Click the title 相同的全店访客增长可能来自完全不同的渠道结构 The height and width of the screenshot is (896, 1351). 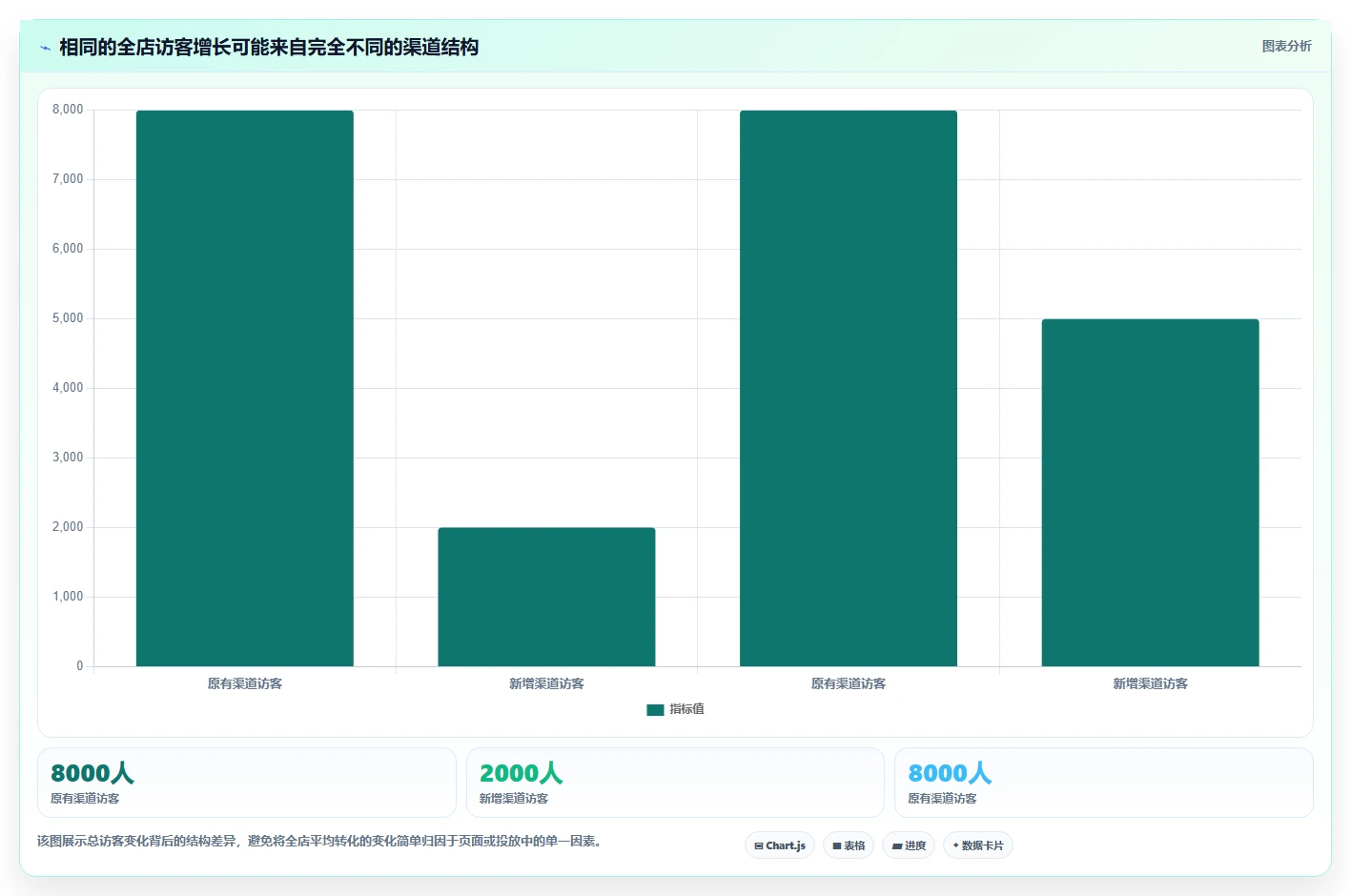pos(269,48)
